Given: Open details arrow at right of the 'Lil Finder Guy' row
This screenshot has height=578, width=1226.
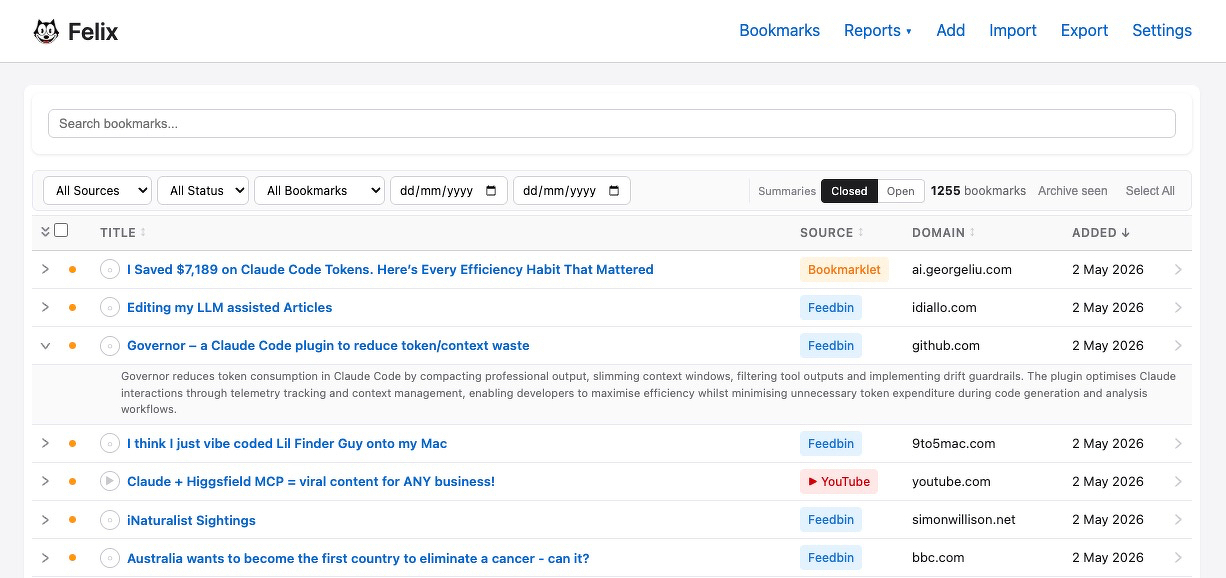Looking at the screenshot, I should (x=1178, y=443).
